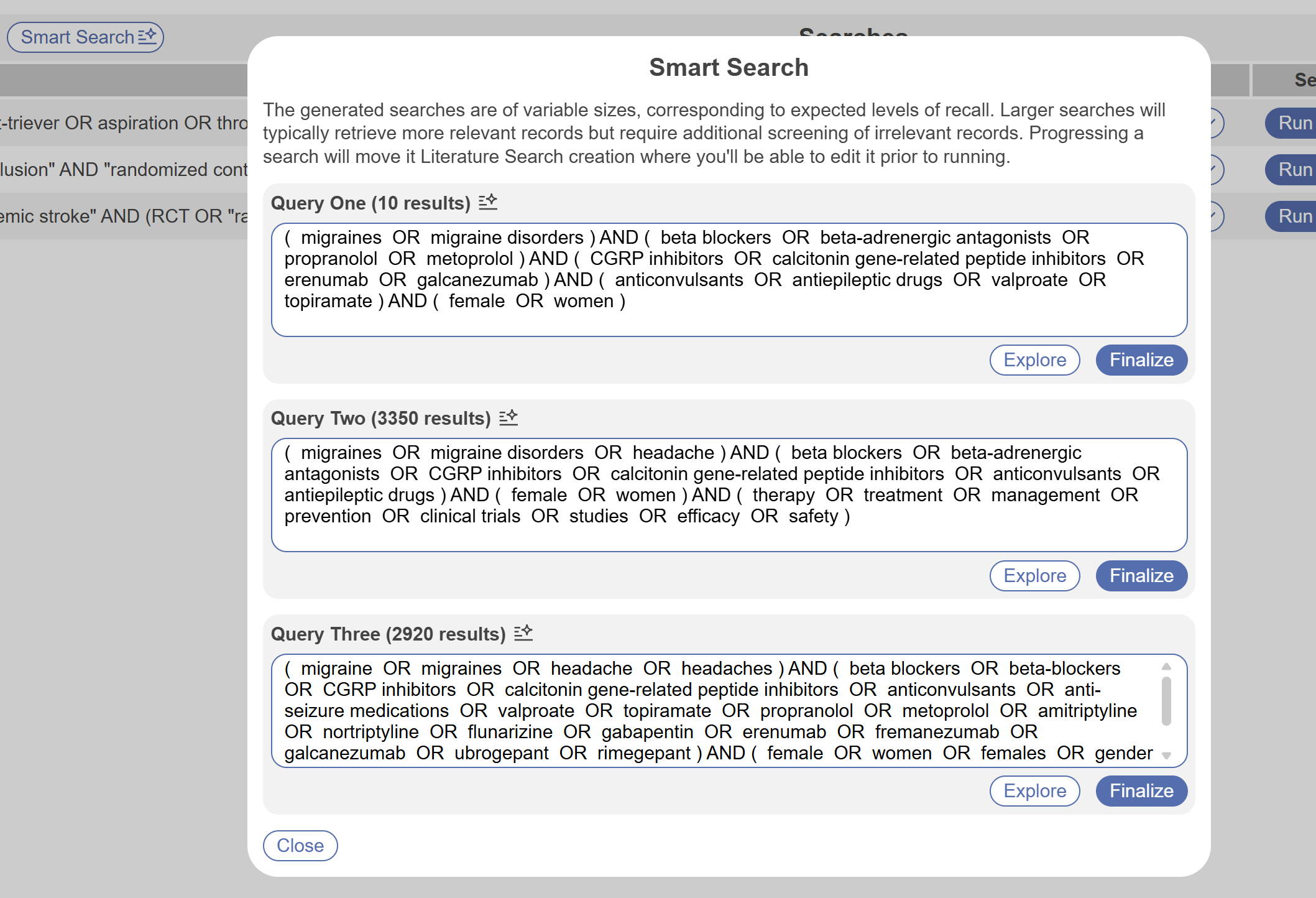This screenshot has height=898, width=1316.
Task: Run the ischemic stroke search row
Action: tap(1294, 216)
